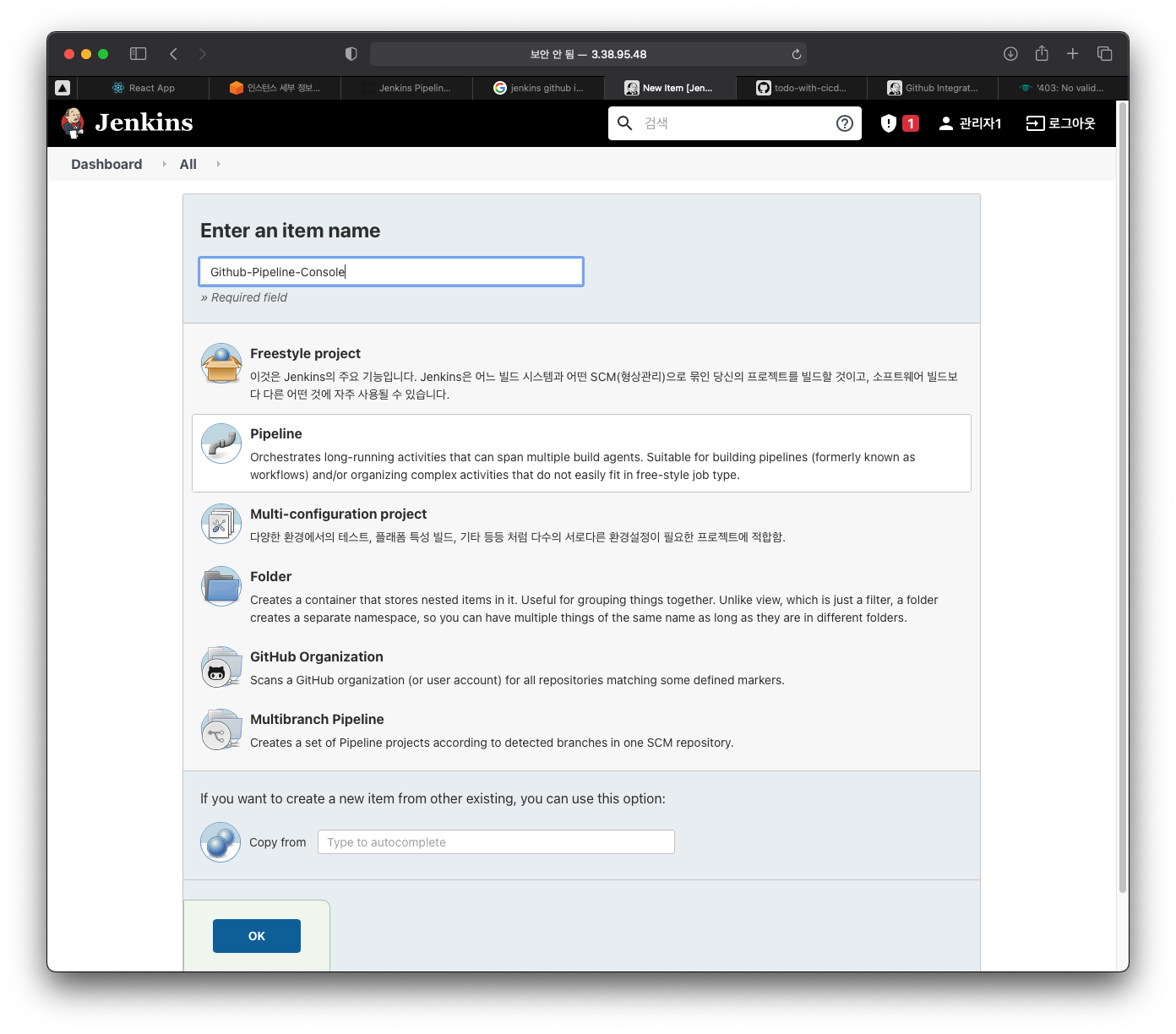
Task: Select the Pipeline title text
Action: [x=276, y=433]
